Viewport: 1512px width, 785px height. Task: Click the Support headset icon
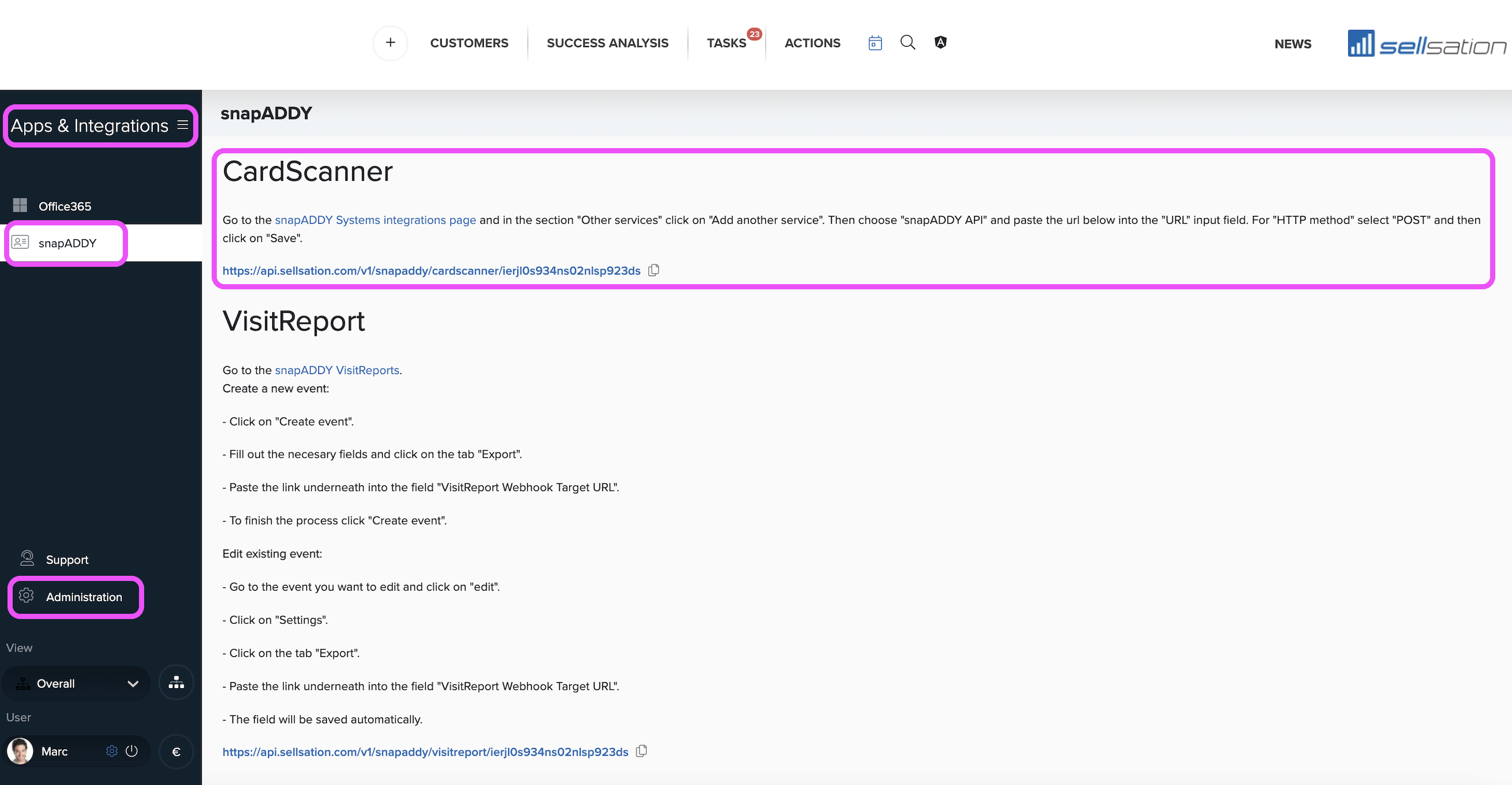coord(27,558)
